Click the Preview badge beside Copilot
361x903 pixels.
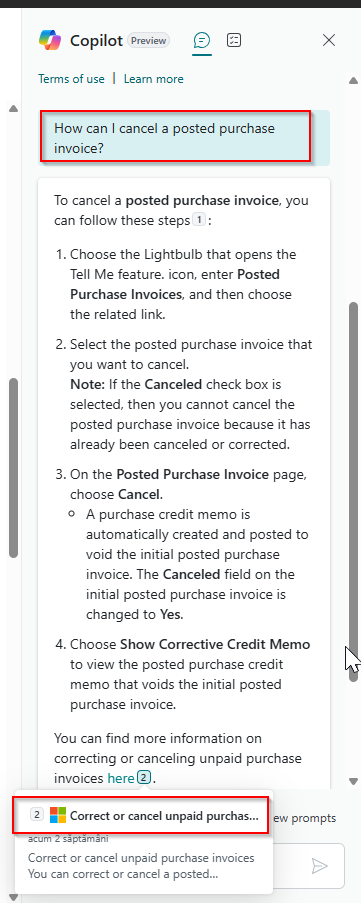[x=149, y=41]
